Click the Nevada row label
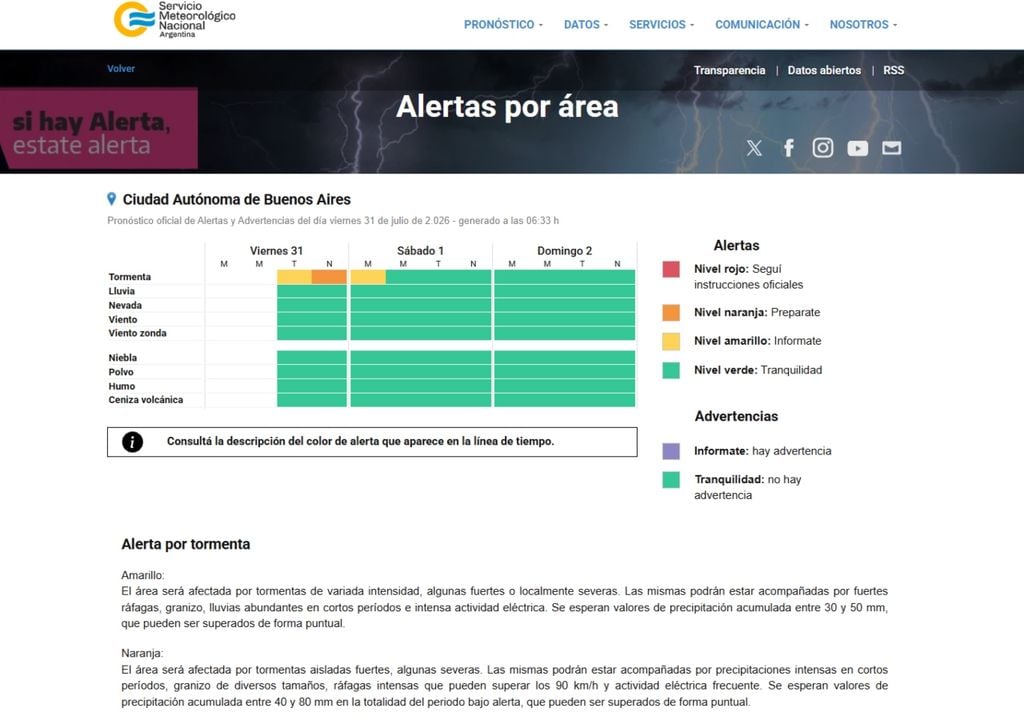Screen dimensions: 1024x720 click(x=125, y=305)
